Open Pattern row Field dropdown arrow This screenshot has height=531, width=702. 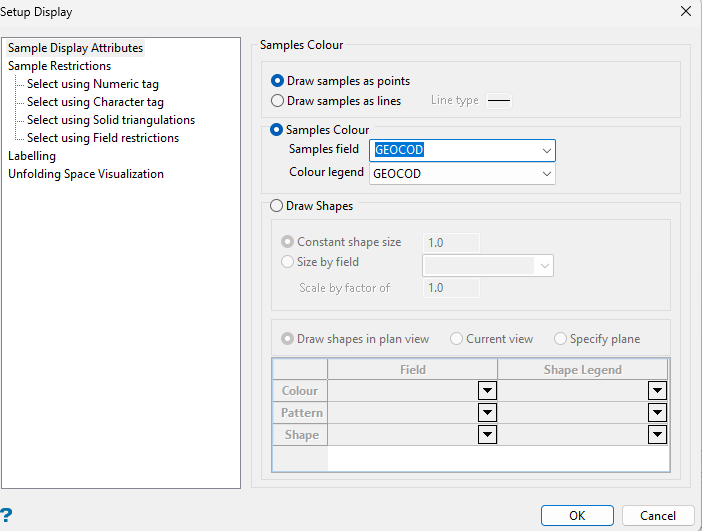[x=487, y=413]
